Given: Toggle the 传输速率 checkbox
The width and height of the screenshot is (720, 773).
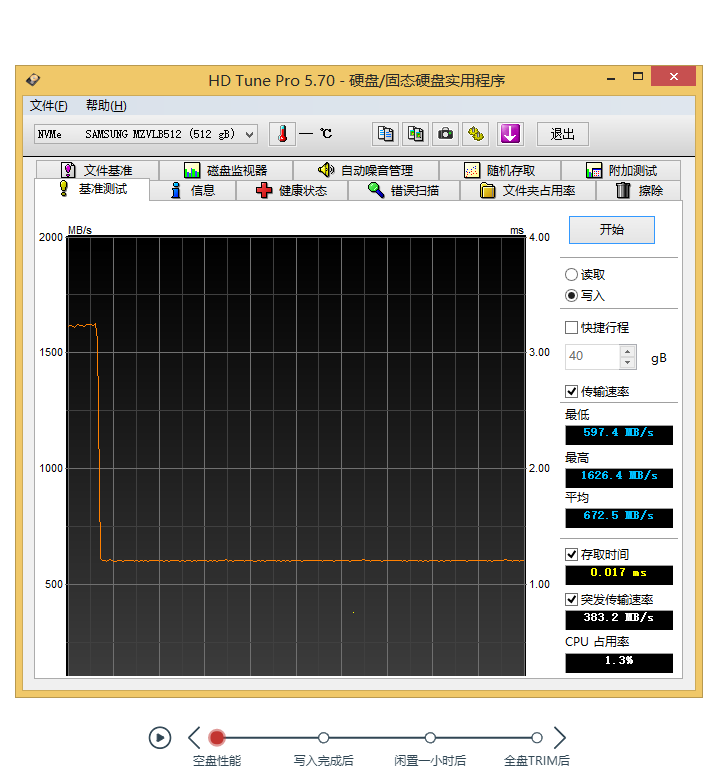Looking at the screenshot, I should click(x=571, y=391).
